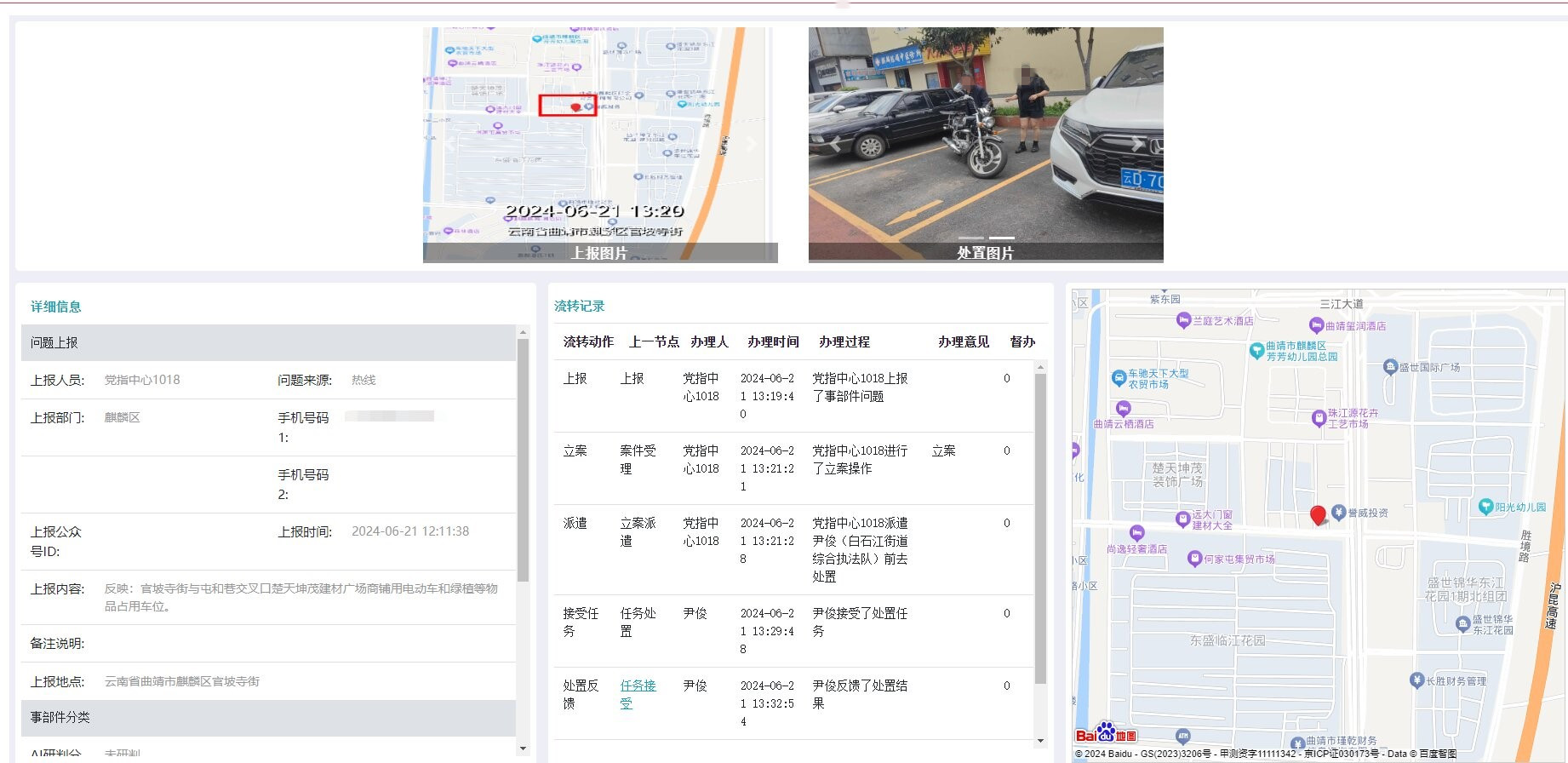The image size is (1568, 763).
Task: Click the 事部件分类 section header
Action: point(268,718)
